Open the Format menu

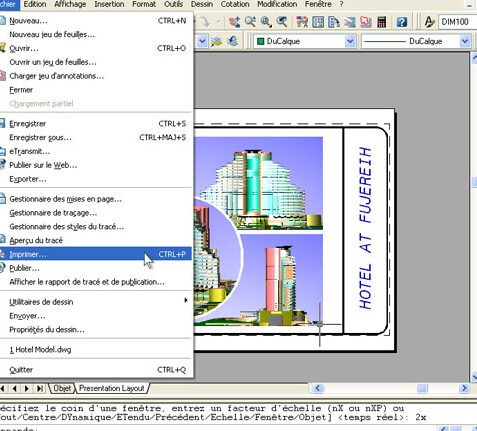click(144, 4)
